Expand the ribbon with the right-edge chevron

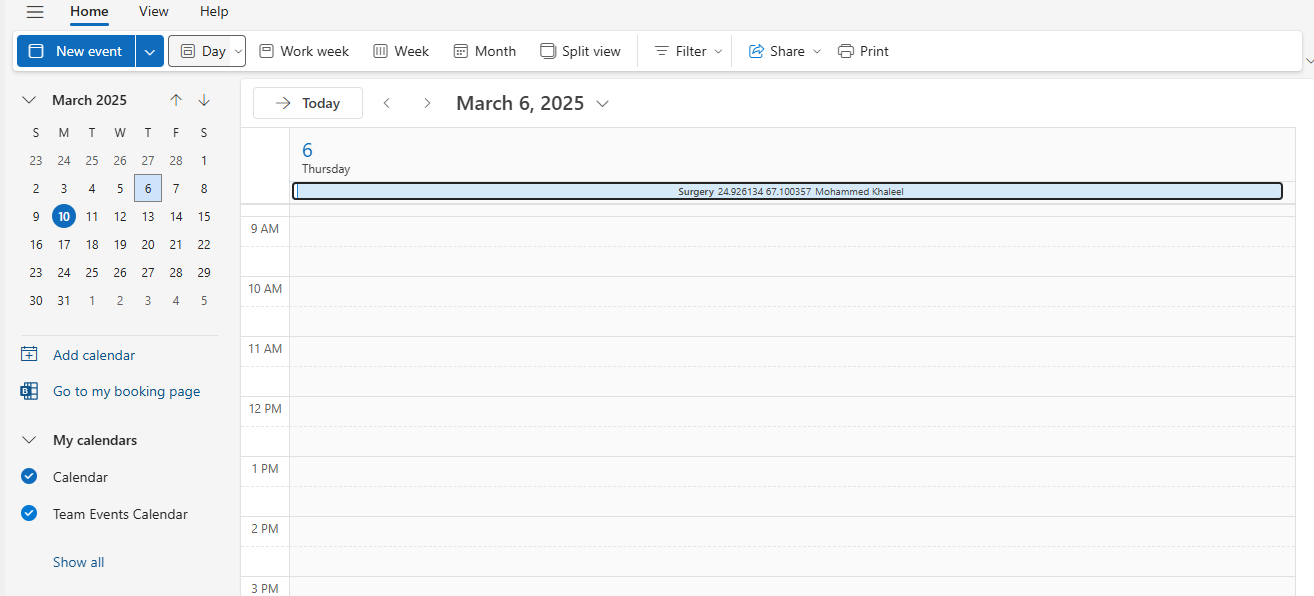click(1309, 61)
